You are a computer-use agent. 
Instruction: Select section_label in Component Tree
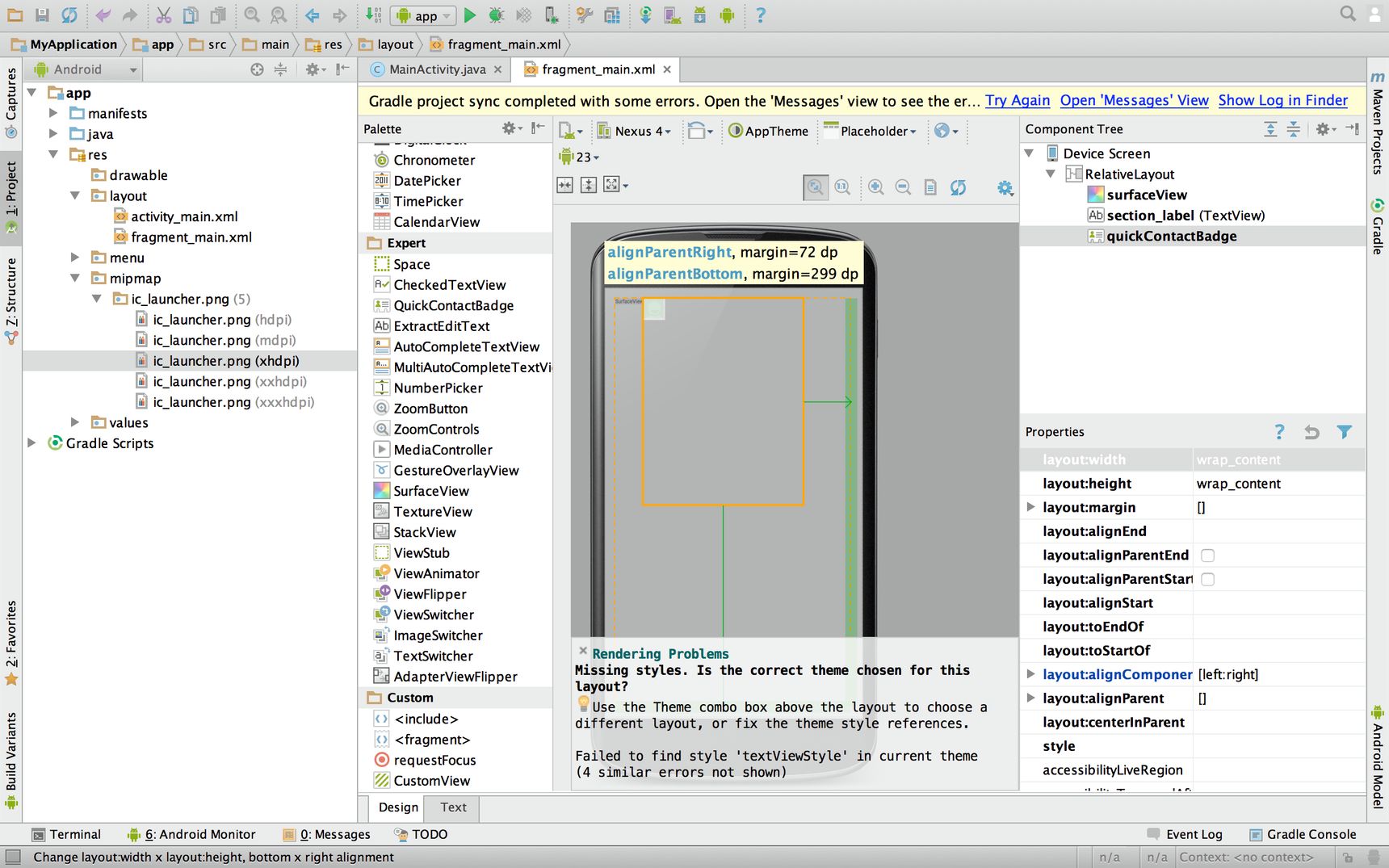[x=1176, y=216]
